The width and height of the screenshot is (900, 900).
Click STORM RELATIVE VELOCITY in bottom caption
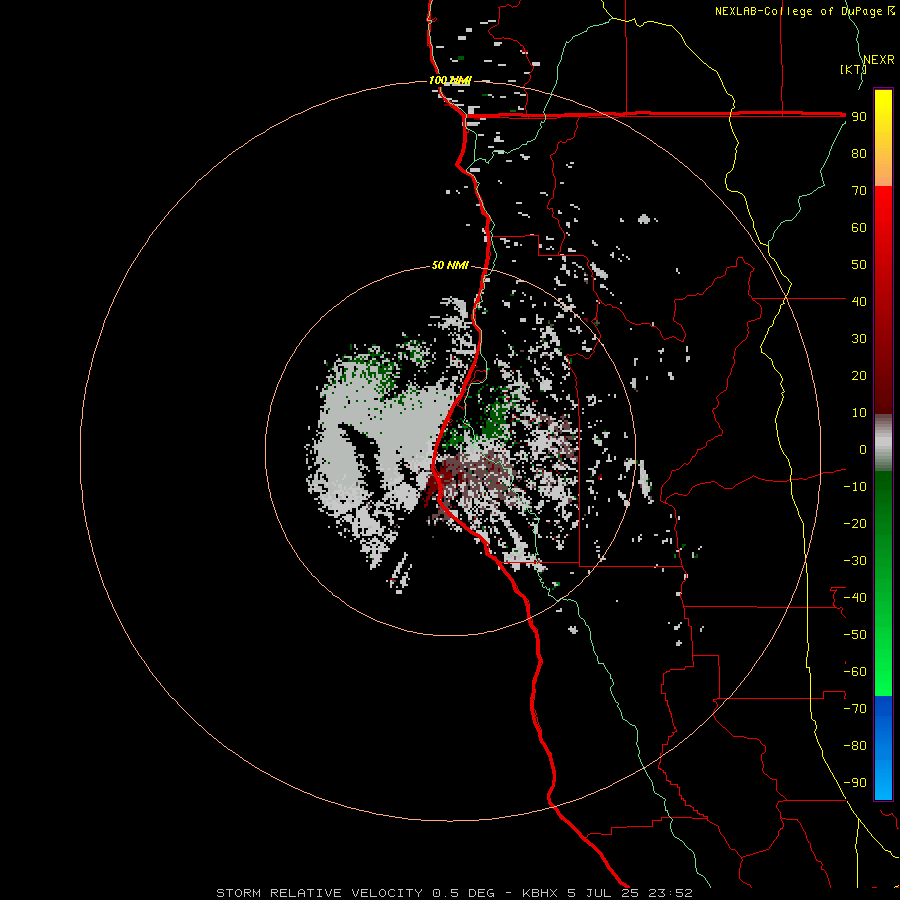coord(319,893)
